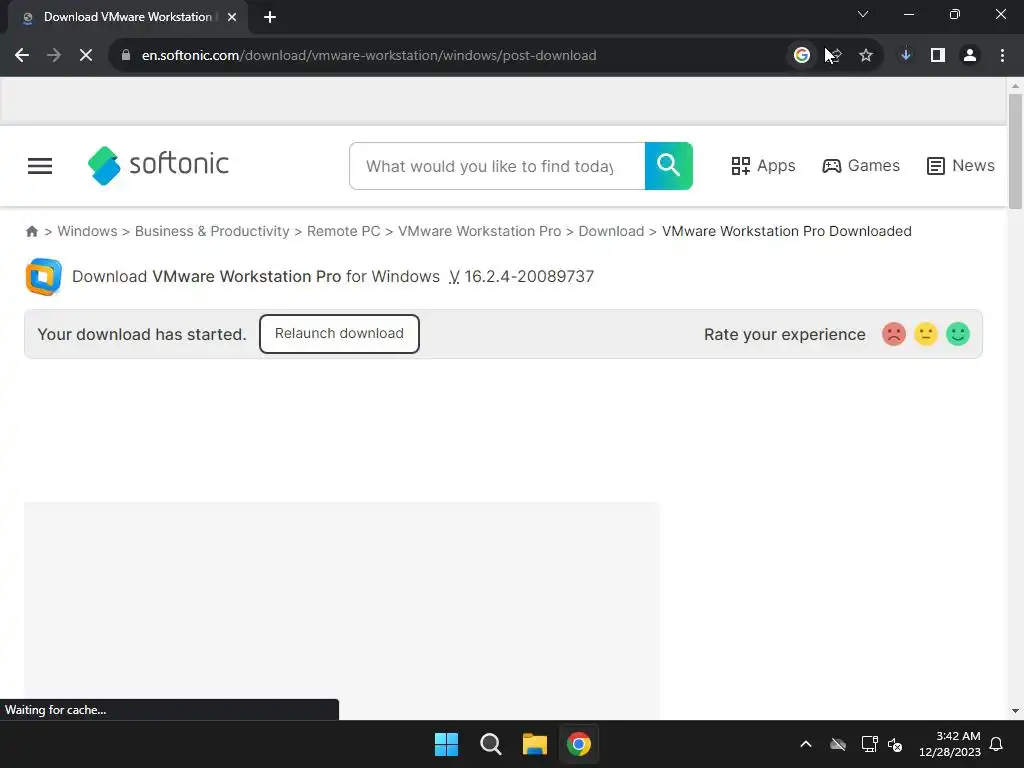Click Chrome icon in taskbar
Viewport: 1024px width, 768px height.
coord(579,744)
